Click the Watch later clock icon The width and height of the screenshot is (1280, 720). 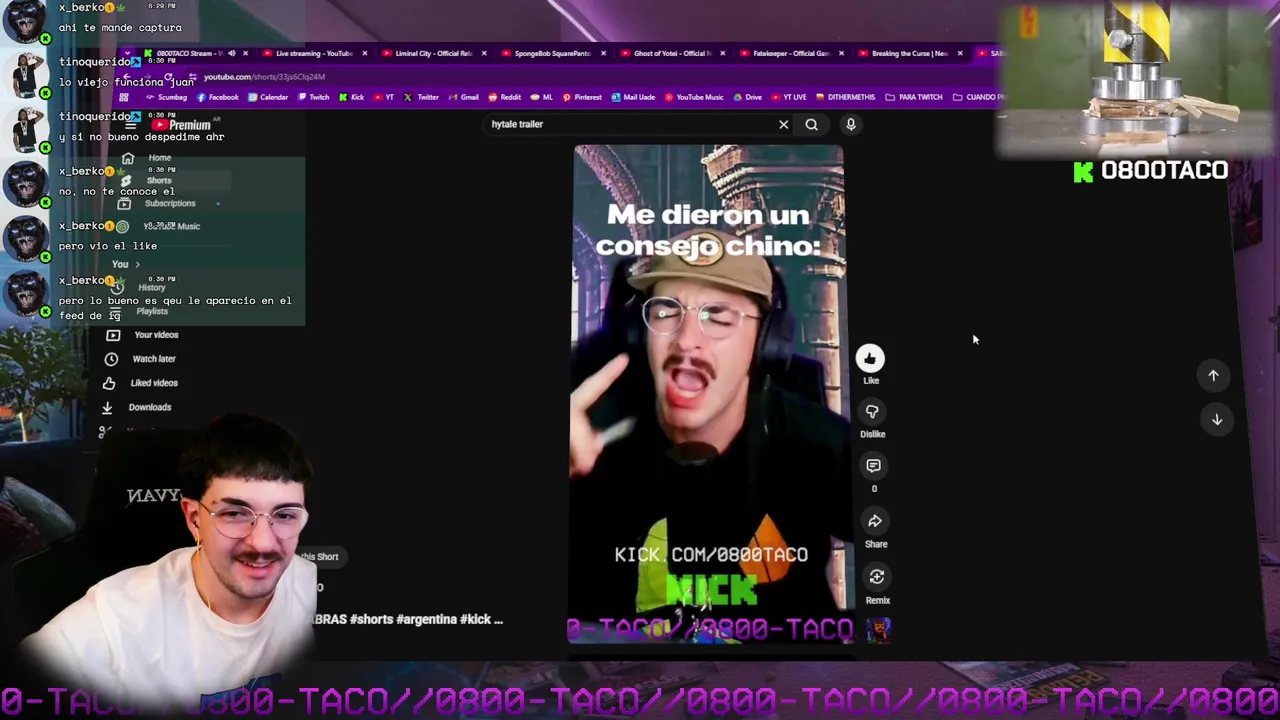(x=111, y=359)
